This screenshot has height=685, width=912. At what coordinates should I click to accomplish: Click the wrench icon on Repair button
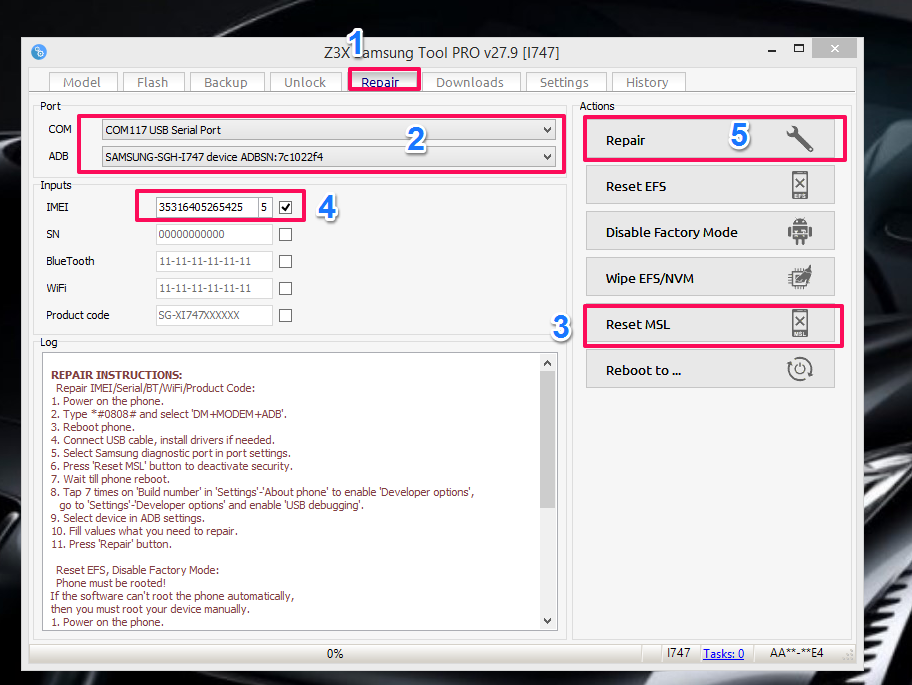(x=800, y=140)
